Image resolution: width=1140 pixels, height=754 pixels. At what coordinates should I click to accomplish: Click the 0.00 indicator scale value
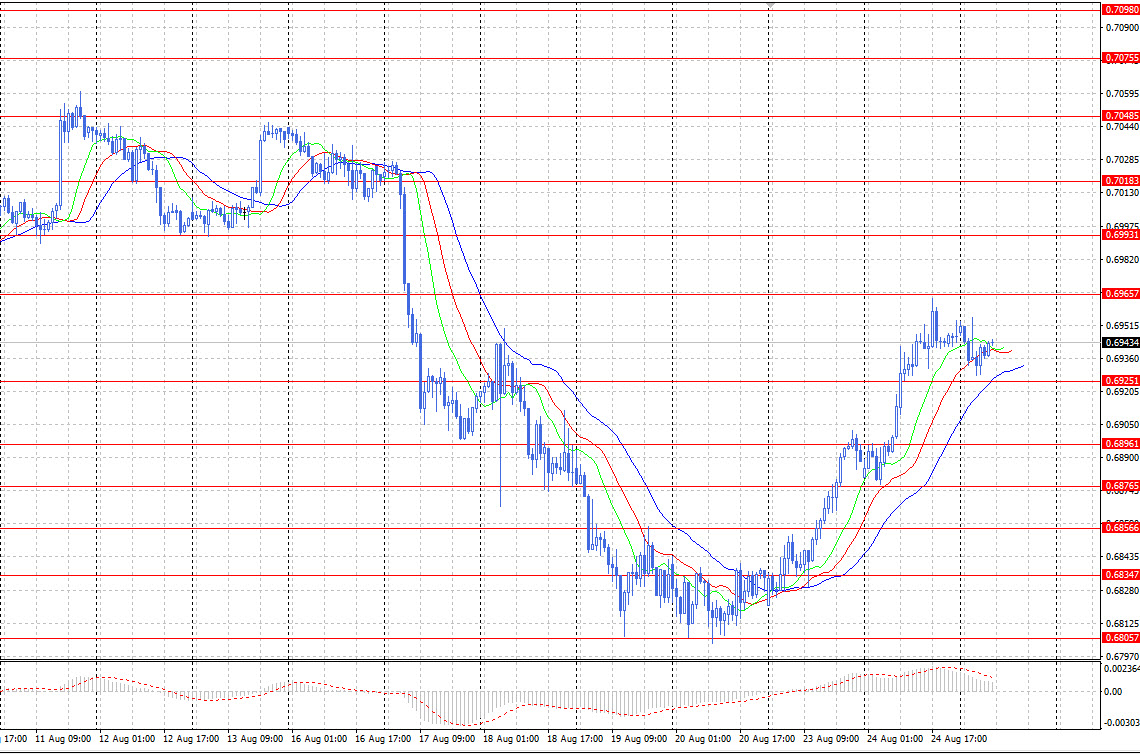(x=1112, y=691)
